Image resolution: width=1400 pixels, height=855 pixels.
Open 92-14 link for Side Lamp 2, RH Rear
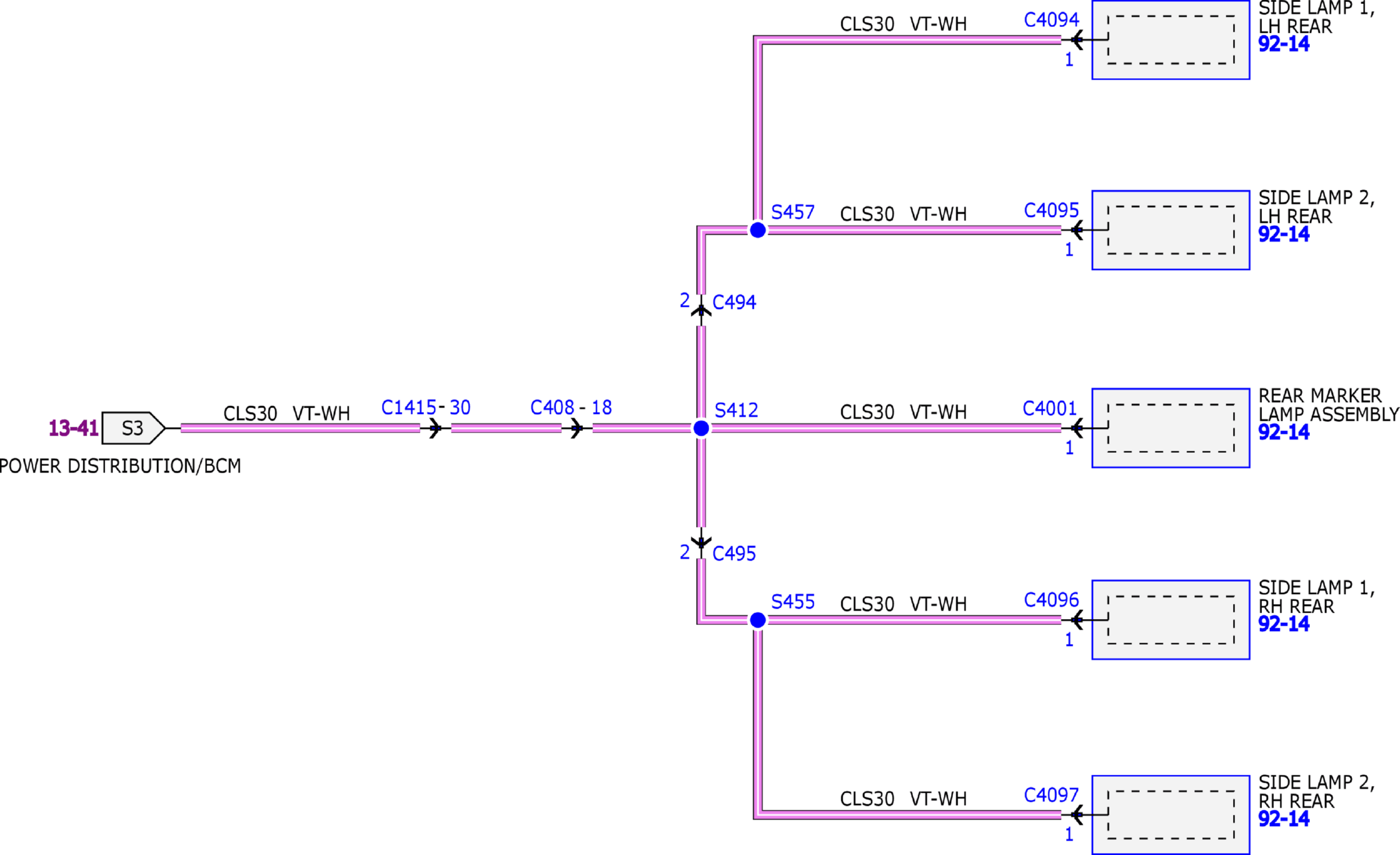[x=1284, y=819]
